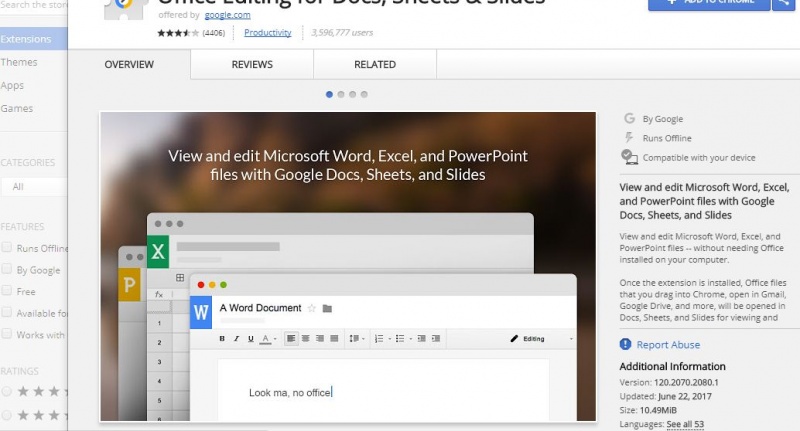The width and height of the screenshot is (800, 431).
Task: Open the Productivity category link
Action: click(267, 33)
